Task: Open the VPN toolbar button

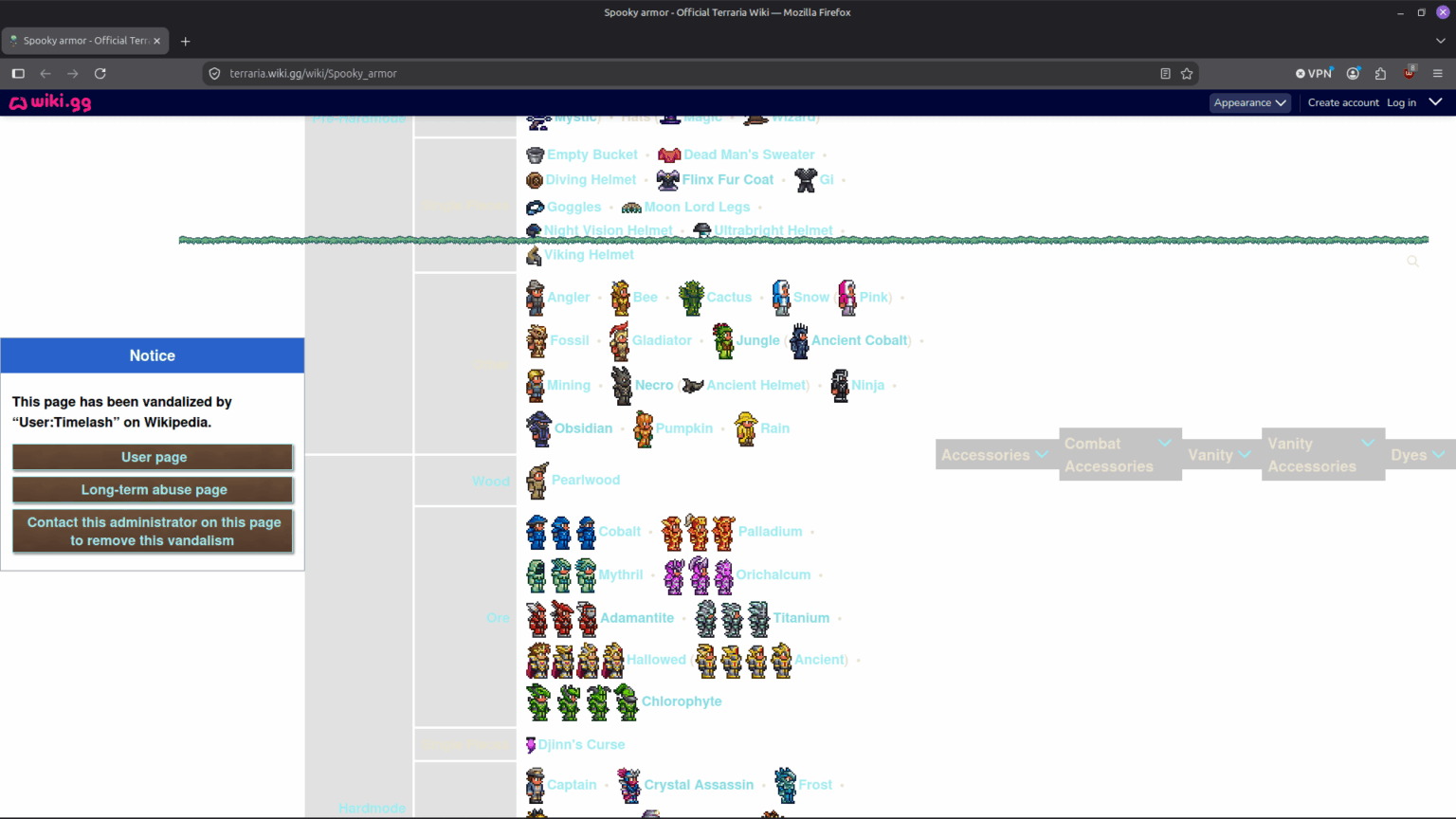Action: tap(1315, 73)
